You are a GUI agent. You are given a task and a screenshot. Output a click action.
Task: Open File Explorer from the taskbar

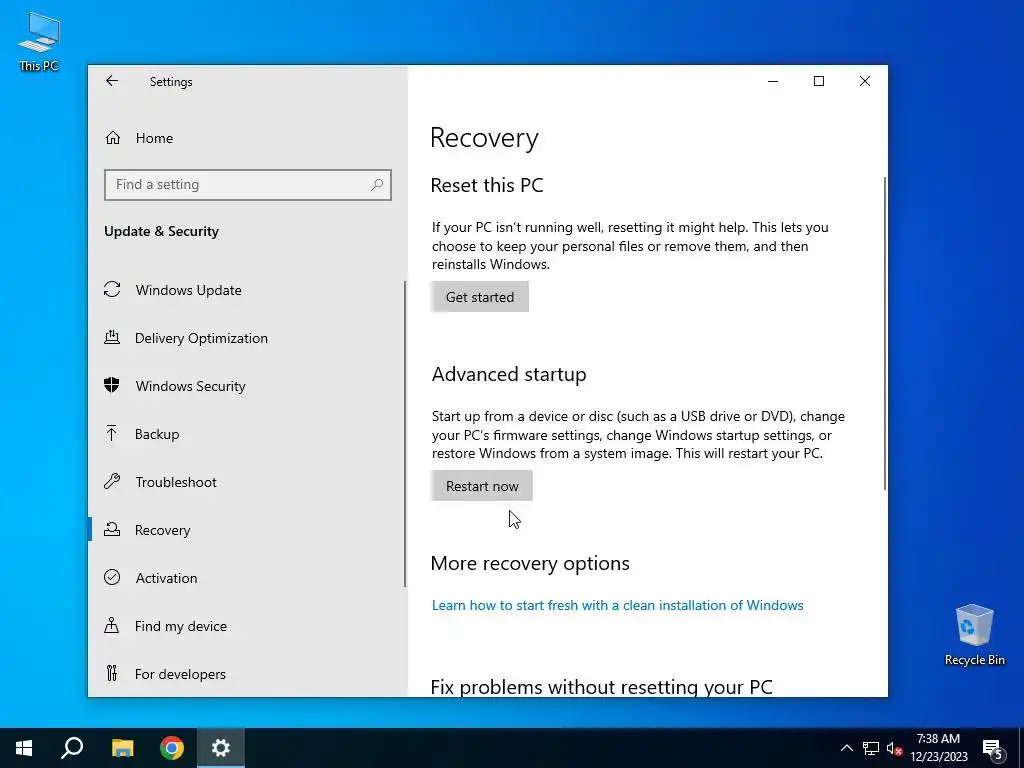122,748
